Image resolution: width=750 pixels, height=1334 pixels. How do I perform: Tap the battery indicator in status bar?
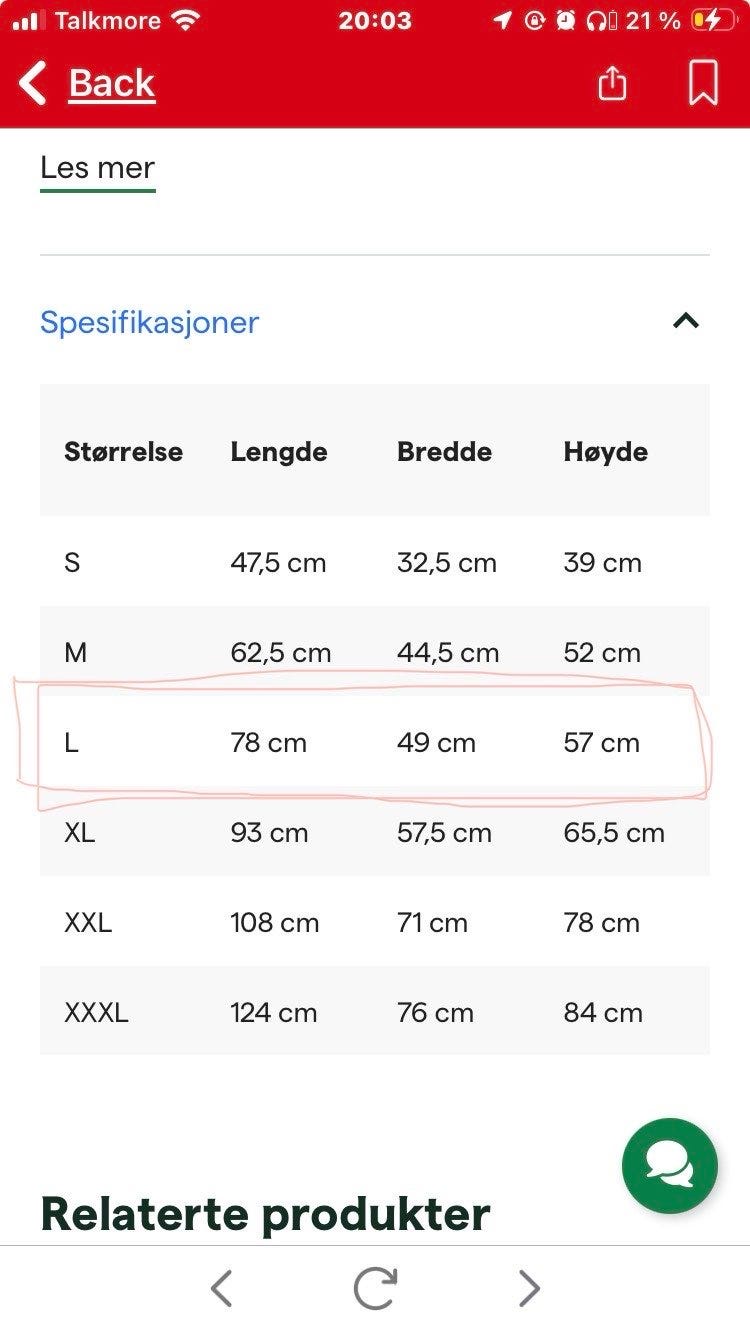(711, 20)
